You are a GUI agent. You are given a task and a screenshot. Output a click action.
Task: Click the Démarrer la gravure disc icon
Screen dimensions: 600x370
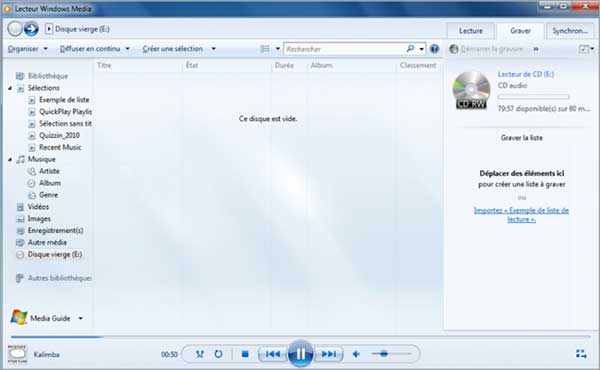(x=453, y=49)
